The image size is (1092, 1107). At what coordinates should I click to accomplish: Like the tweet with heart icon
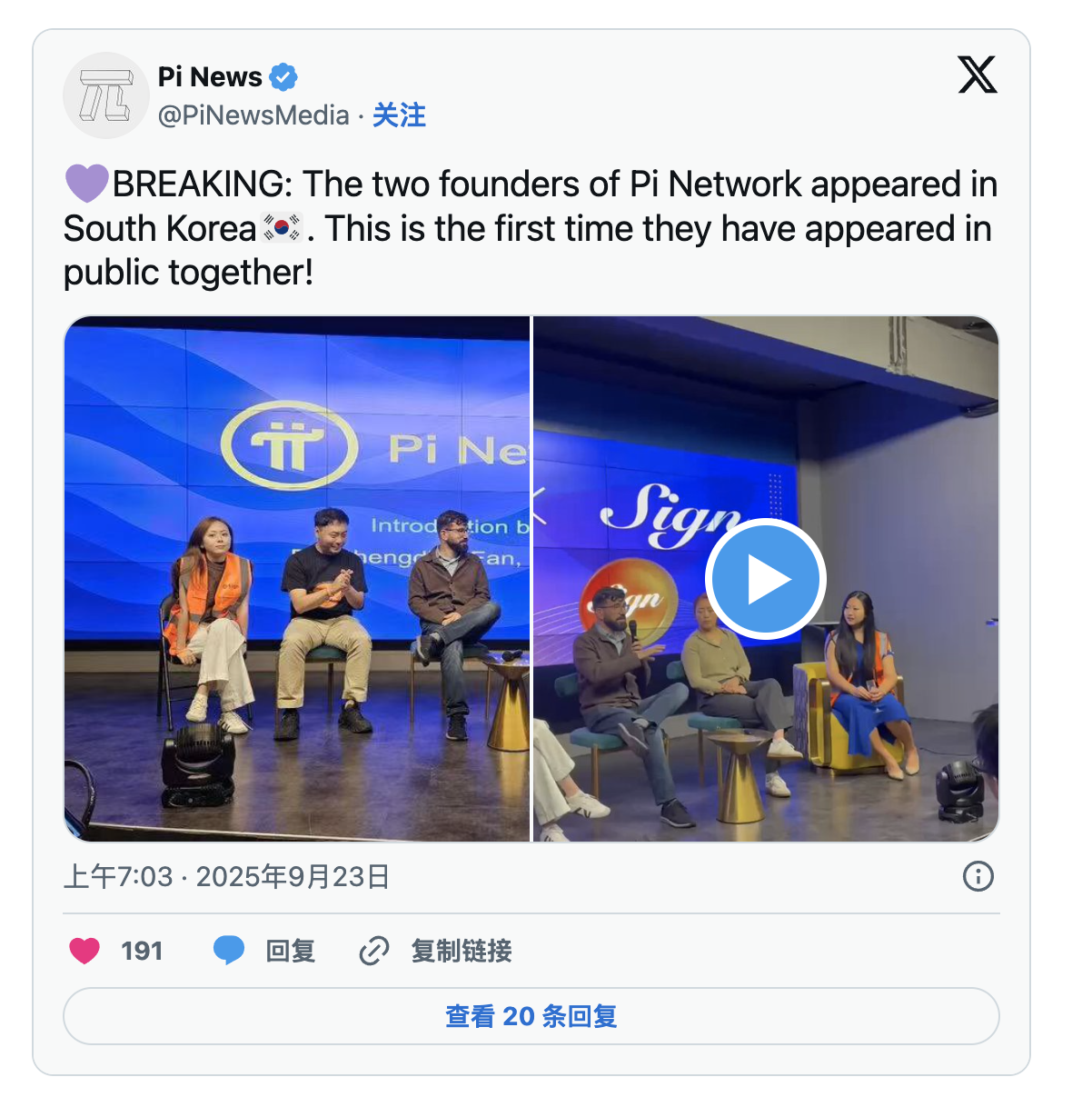pyautogui.click(x=84, y=951)
